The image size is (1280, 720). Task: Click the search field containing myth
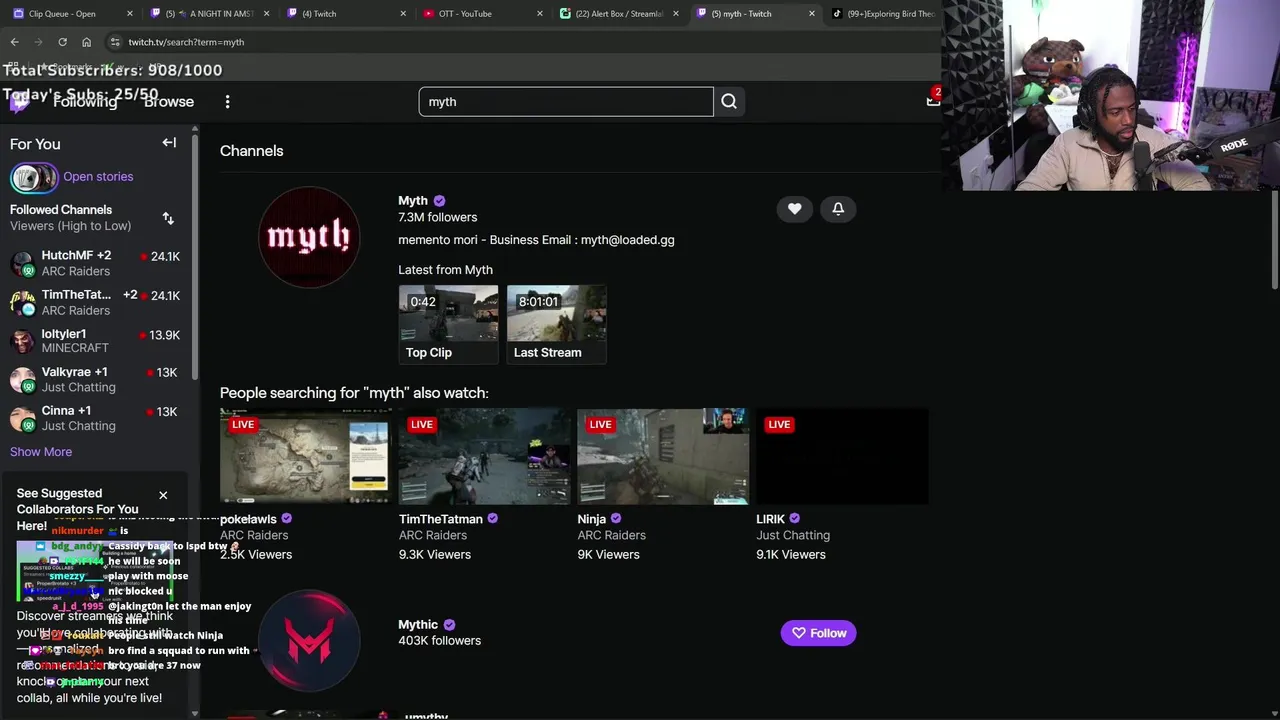click(x=566, y=102)
